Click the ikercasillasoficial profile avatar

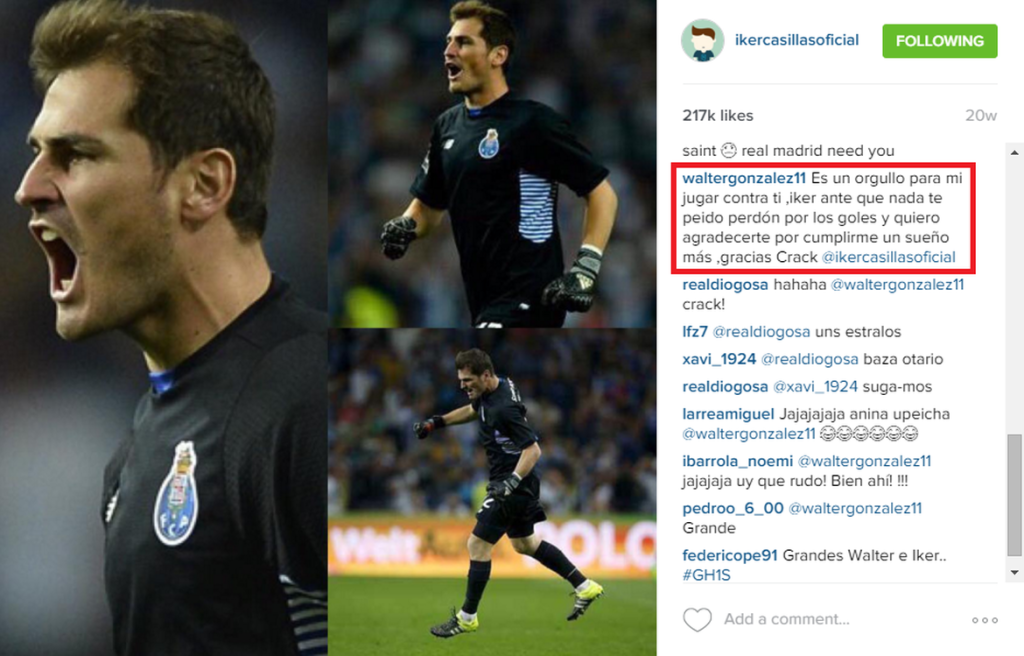(x=703, y=41)
